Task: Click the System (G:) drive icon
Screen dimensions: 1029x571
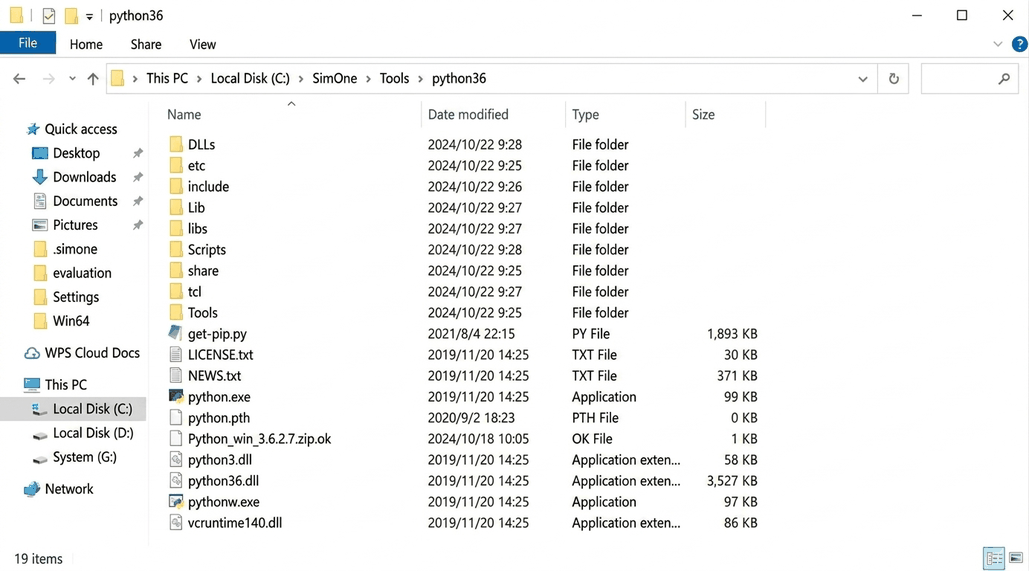Action: (40, 458)
